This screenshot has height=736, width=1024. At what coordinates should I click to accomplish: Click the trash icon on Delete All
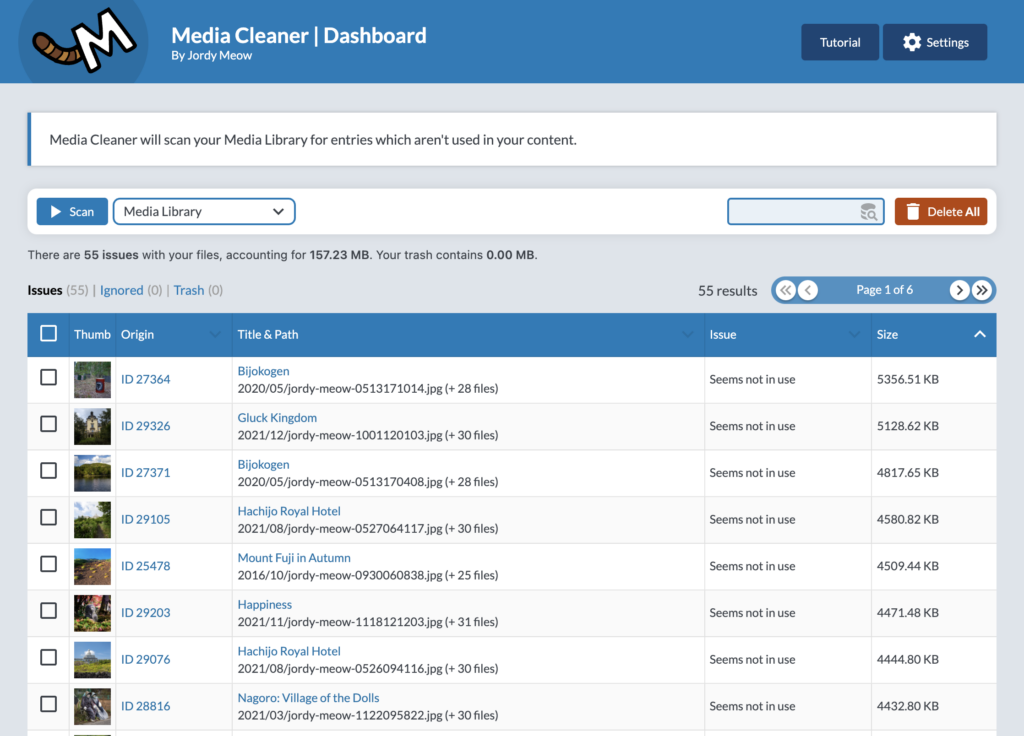point(913,211)
